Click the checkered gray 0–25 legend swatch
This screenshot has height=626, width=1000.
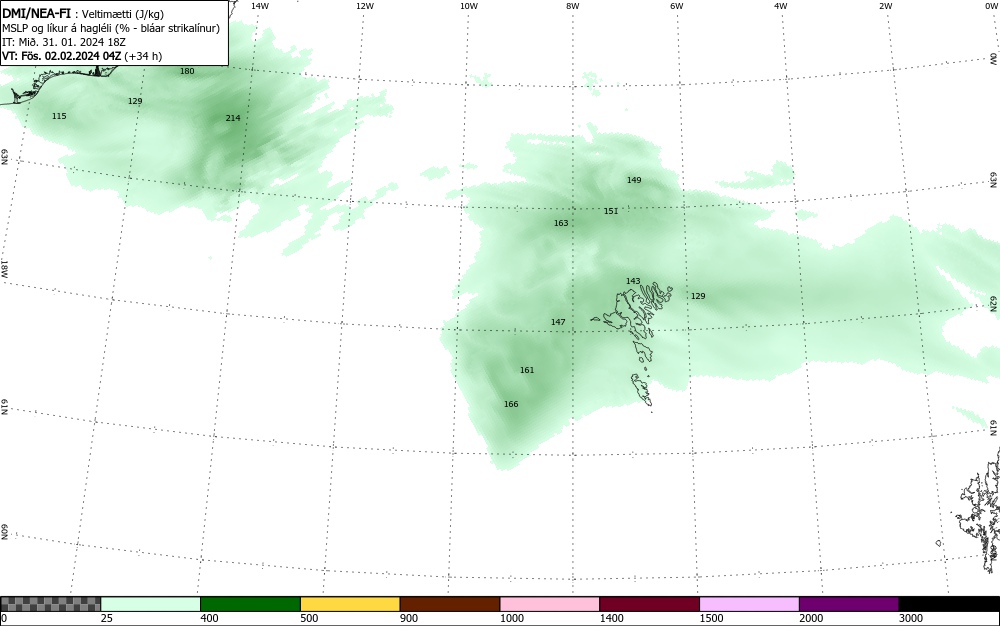click(50, 604)
